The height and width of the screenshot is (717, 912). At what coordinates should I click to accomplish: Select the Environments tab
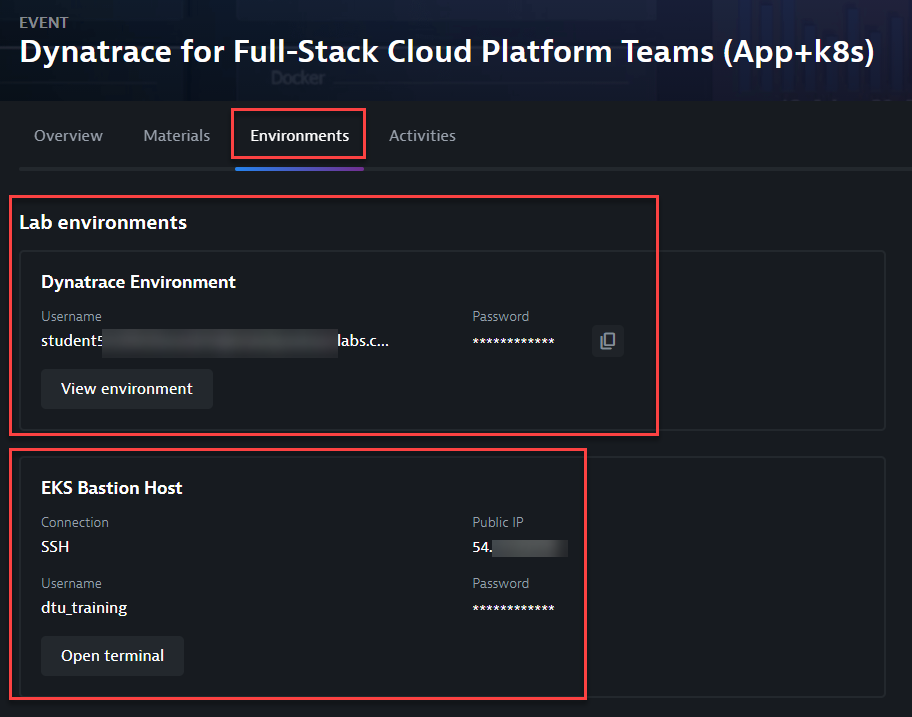(x=299, y=136)
